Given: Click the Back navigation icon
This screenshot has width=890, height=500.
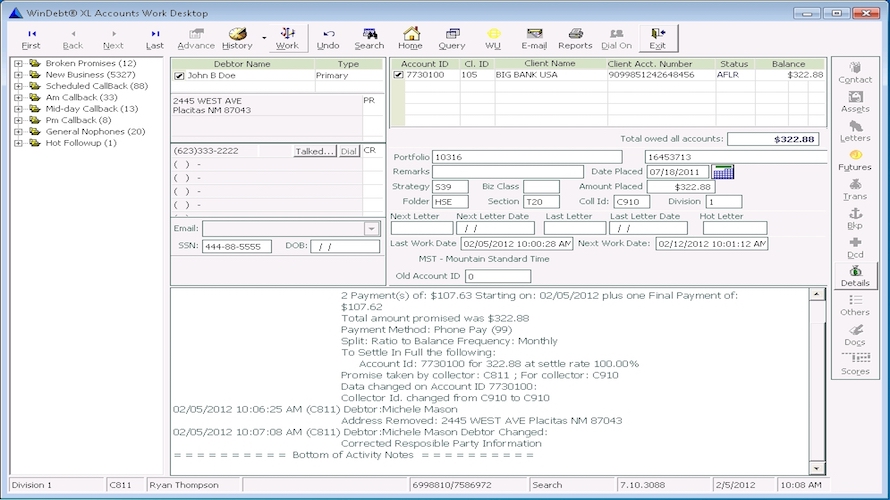Looking at the screenshot, I should pyautogui.click(x=73, y=39).
